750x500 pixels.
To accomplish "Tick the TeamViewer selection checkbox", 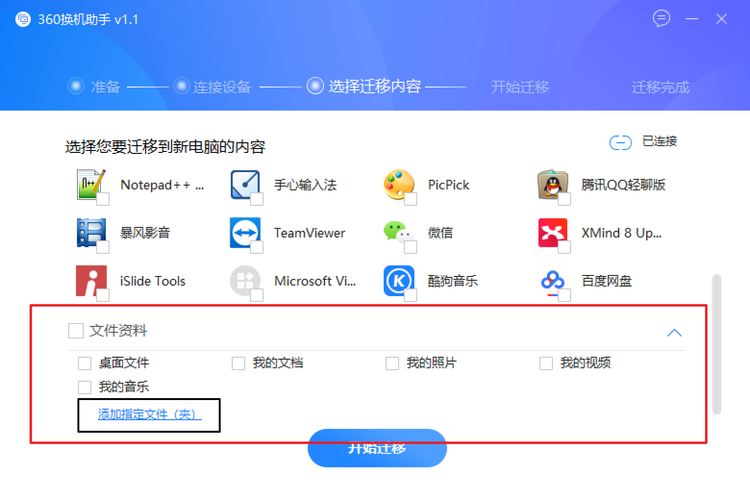I will point(257,247).
